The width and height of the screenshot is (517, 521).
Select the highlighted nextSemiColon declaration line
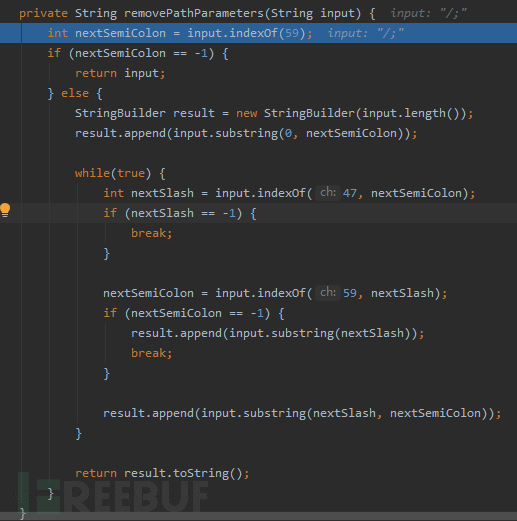[x=258, y=33]
